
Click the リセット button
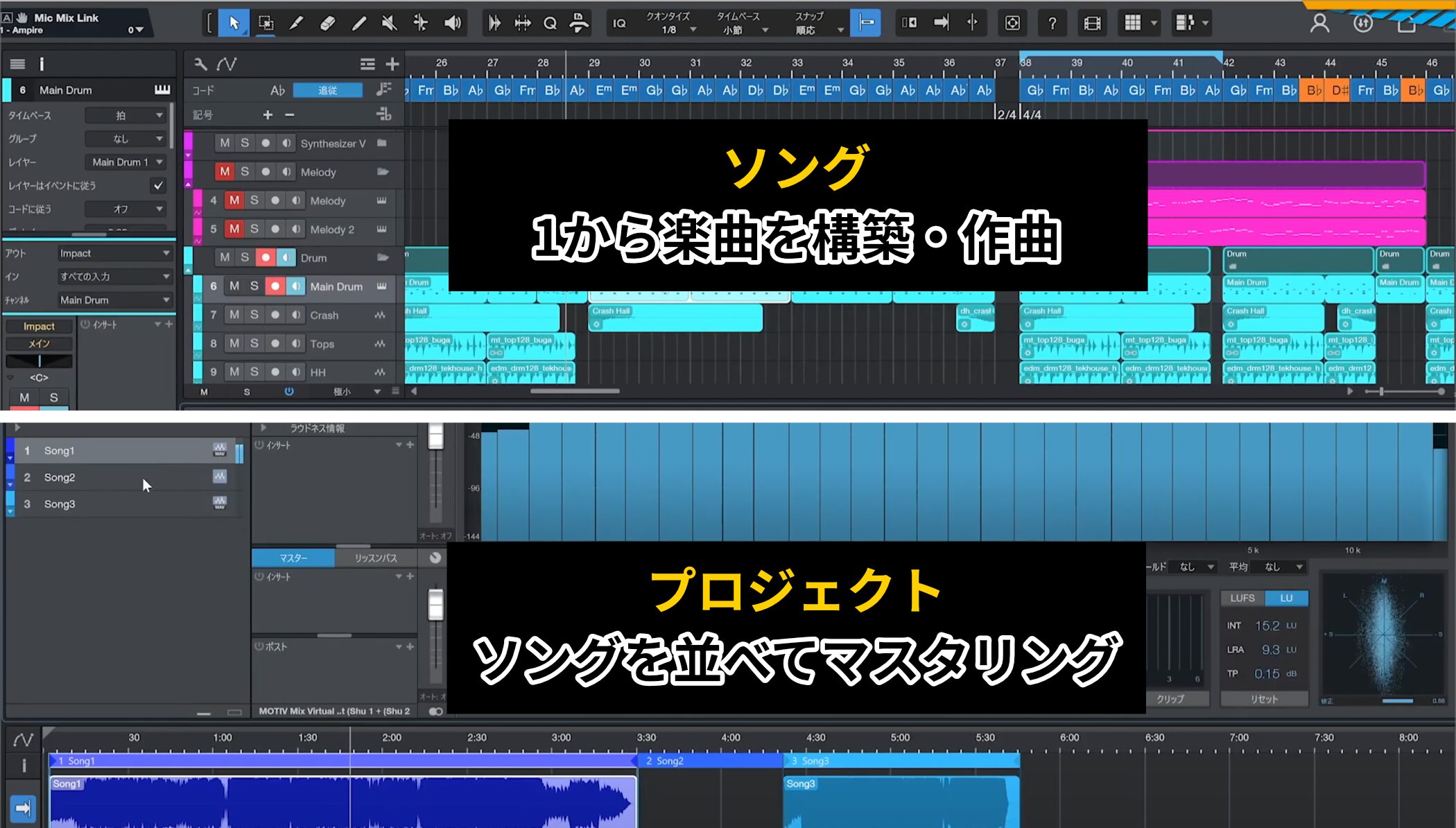pyautogui.click(x=1264, y=699)
